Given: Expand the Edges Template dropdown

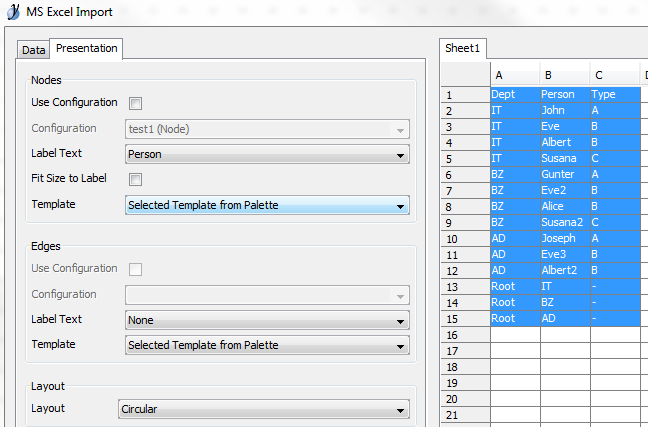Looking at the screenshot, I should pos(267,345).
